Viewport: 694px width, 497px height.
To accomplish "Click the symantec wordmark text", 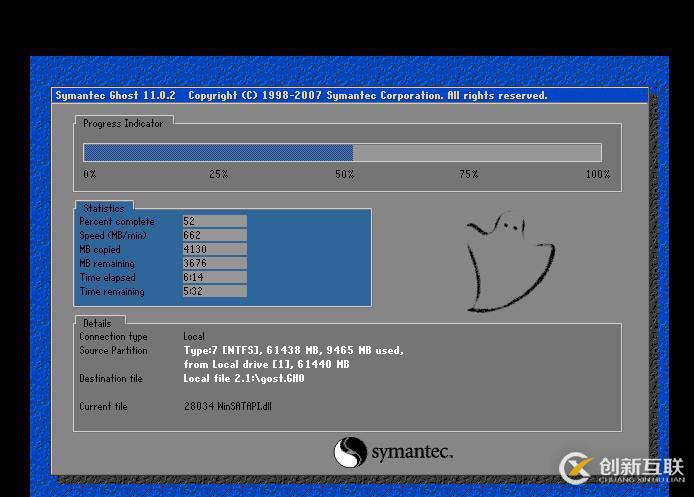I will pos(412,453).
